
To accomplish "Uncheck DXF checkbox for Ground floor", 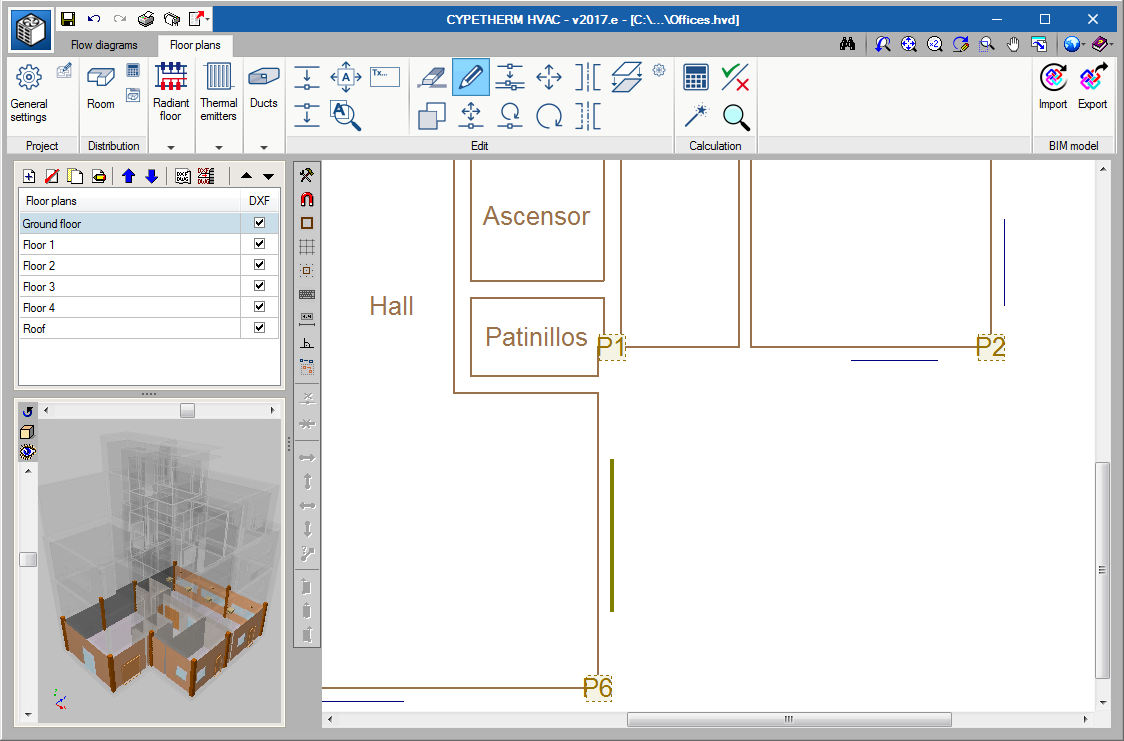I will (259, 223).
